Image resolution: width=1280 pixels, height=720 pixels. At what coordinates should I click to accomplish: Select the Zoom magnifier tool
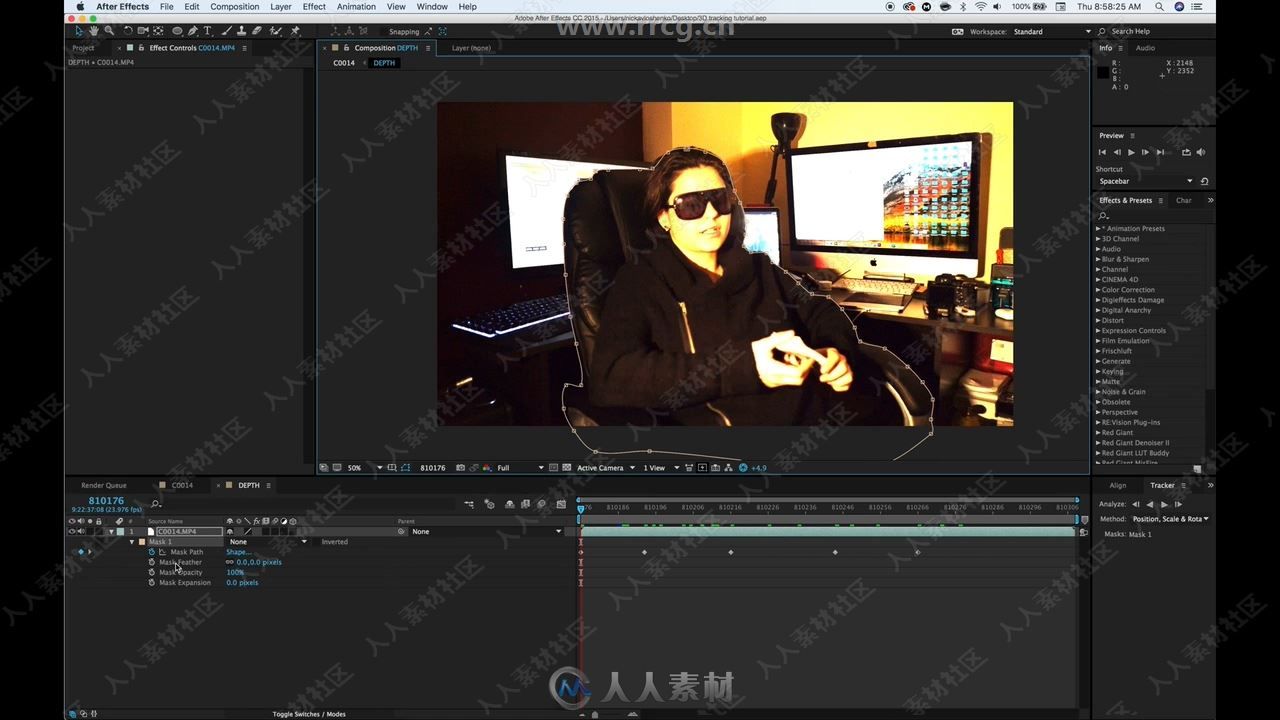109,31
